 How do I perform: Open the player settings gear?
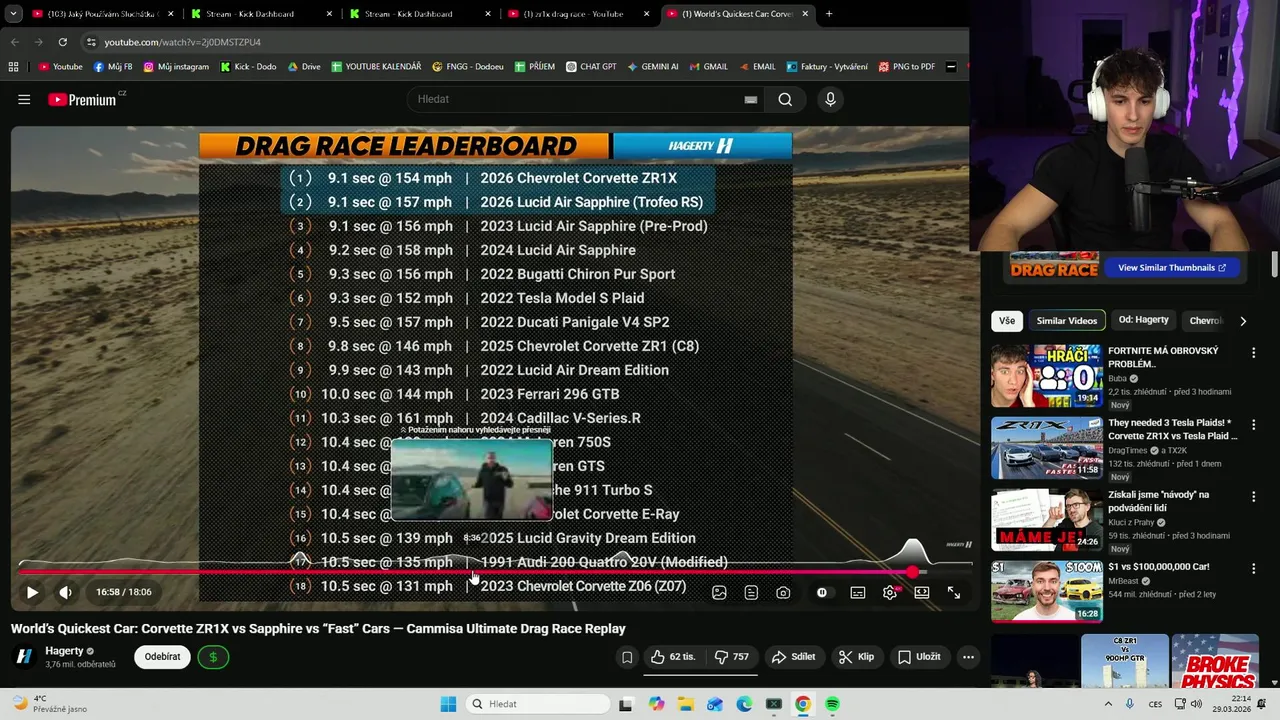890,592
